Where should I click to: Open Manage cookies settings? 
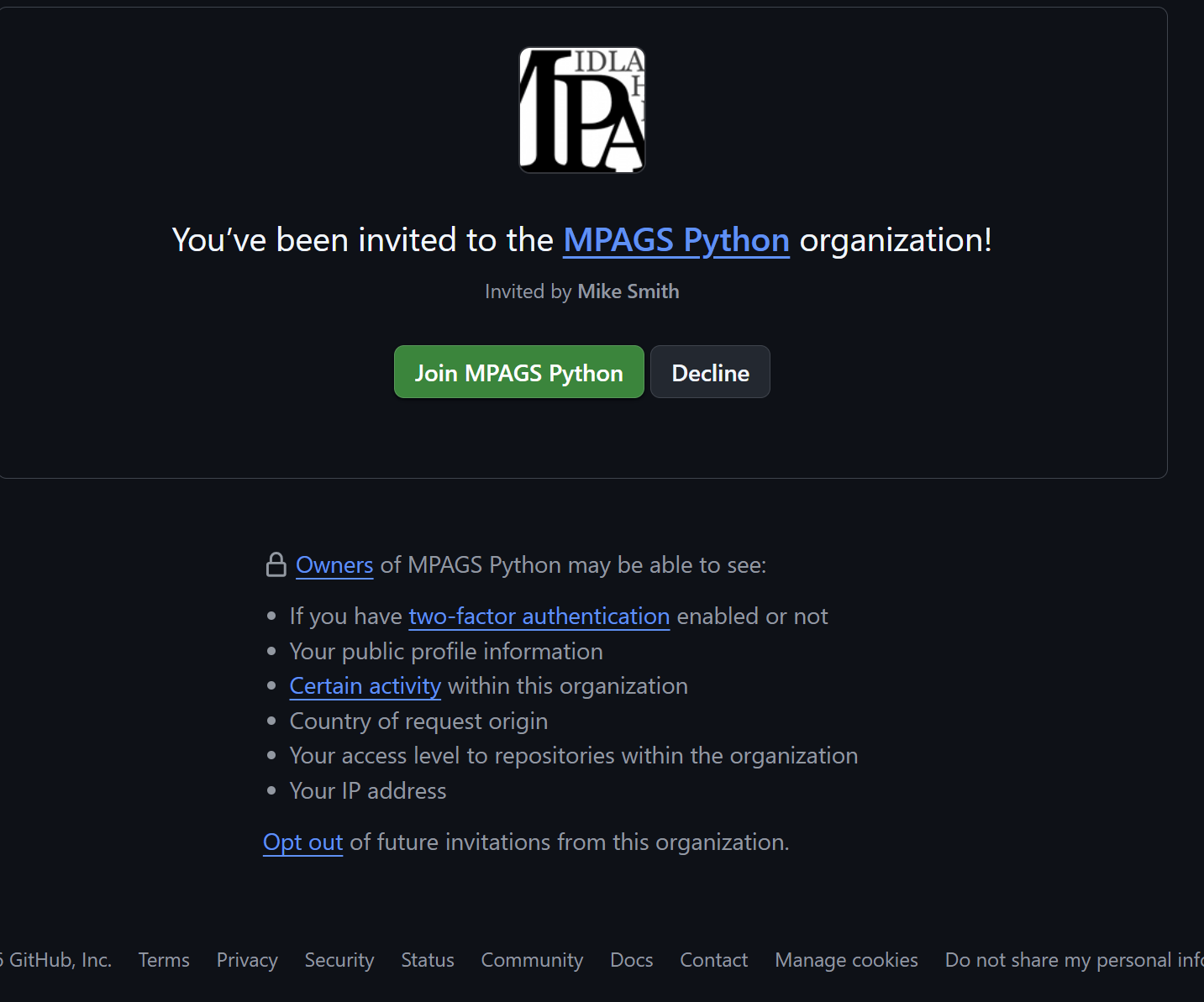tap(846, 960)
